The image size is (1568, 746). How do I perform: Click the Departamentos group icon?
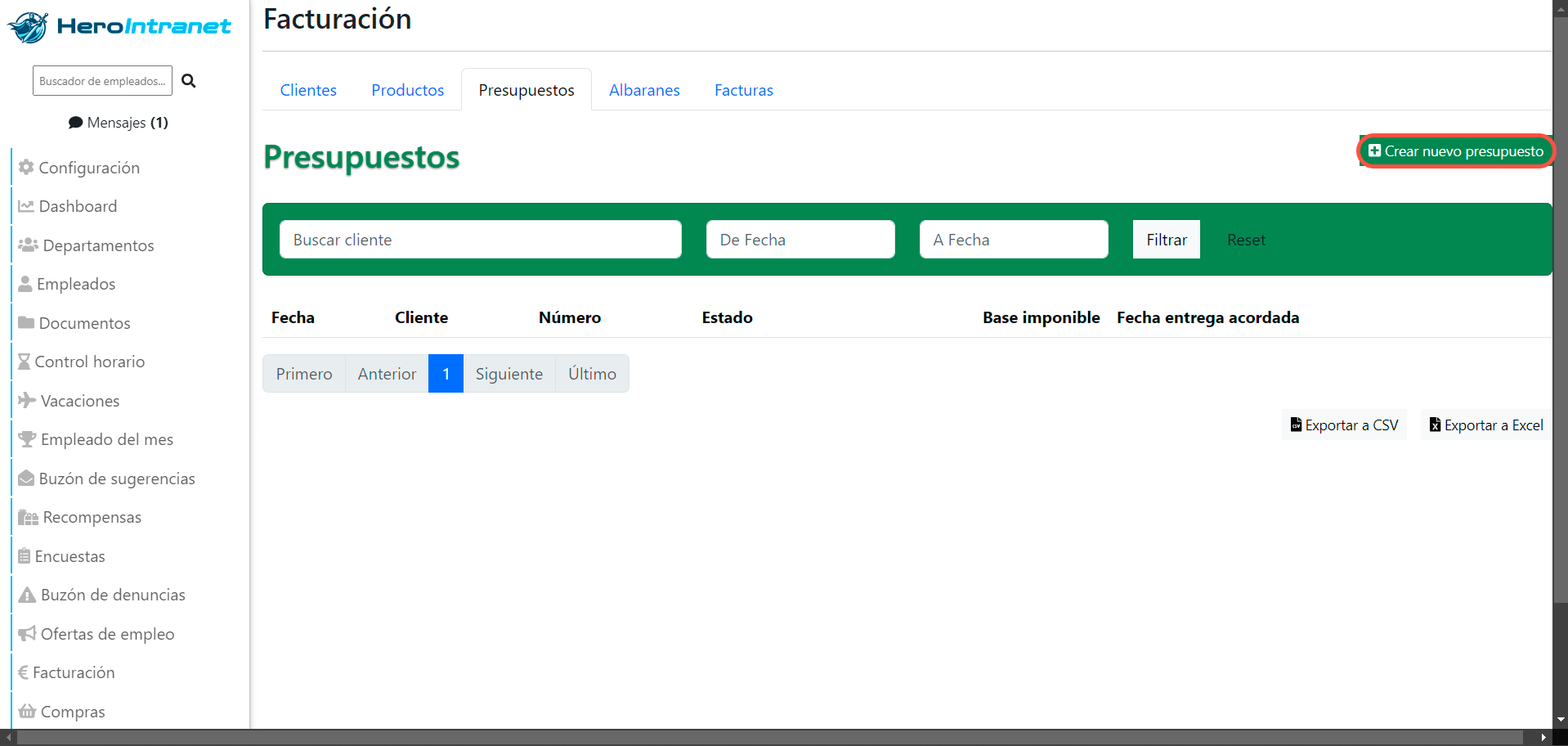(x=29, y=245)
